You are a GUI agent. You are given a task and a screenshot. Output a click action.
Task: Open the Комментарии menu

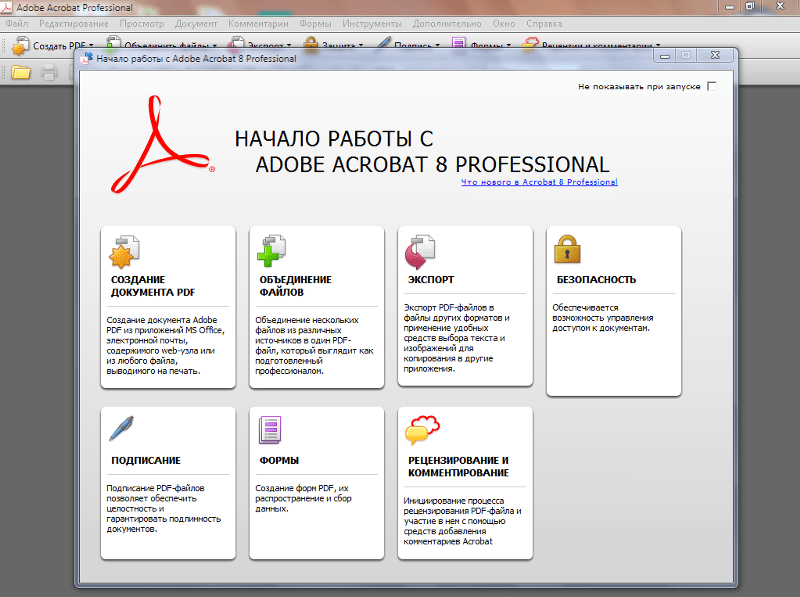click(258, 22)
